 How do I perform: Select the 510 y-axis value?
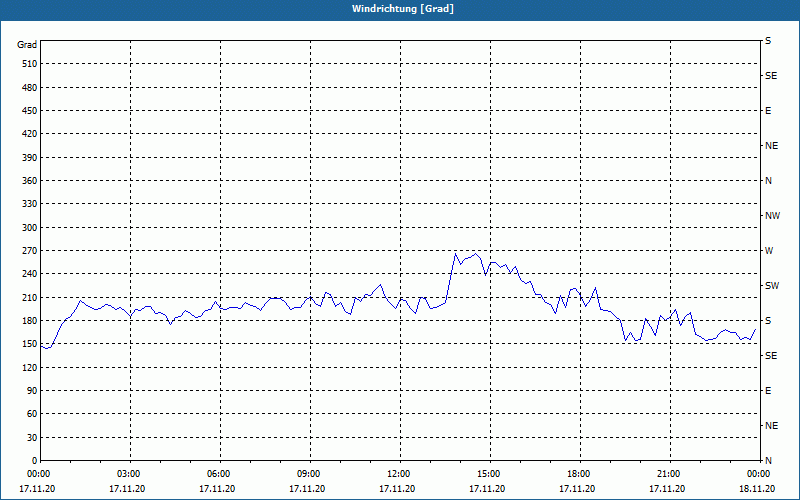click(x=30, y=64)
